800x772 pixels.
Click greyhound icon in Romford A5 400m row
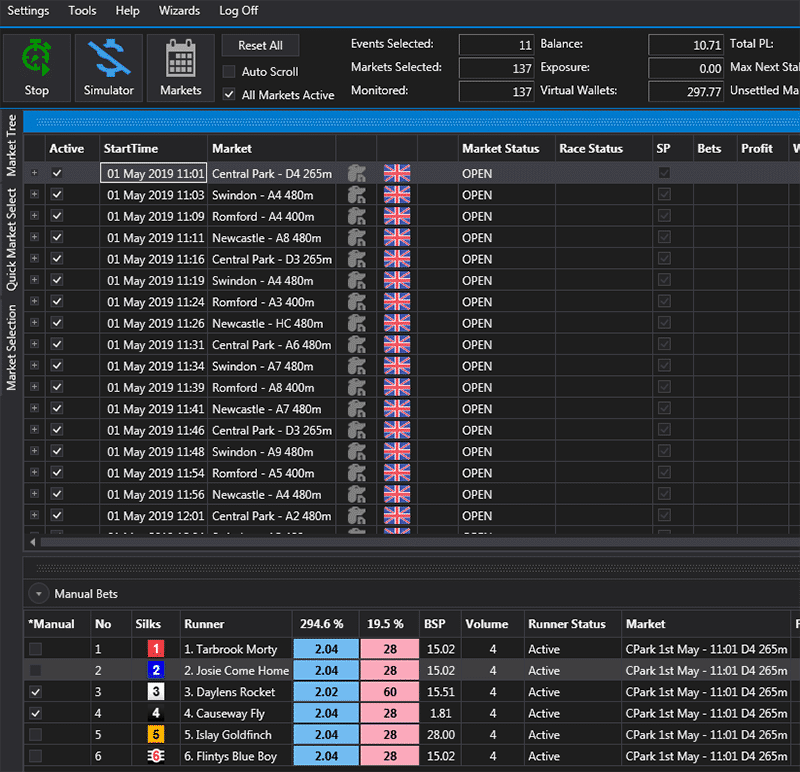pyautogui.click(x=357, y=473)
